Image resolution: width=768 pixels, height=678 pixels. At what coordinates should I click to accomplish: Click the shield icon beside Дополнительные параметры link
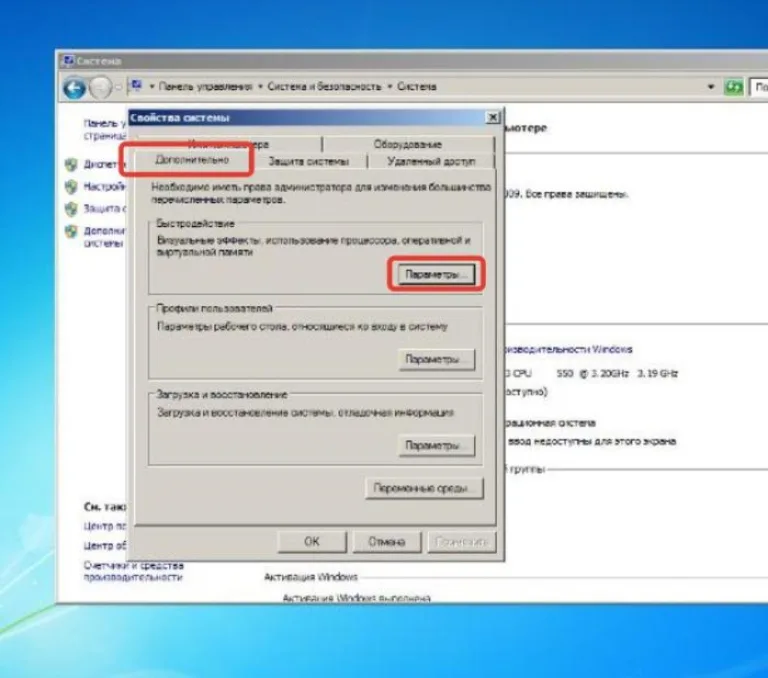[72, 231]
